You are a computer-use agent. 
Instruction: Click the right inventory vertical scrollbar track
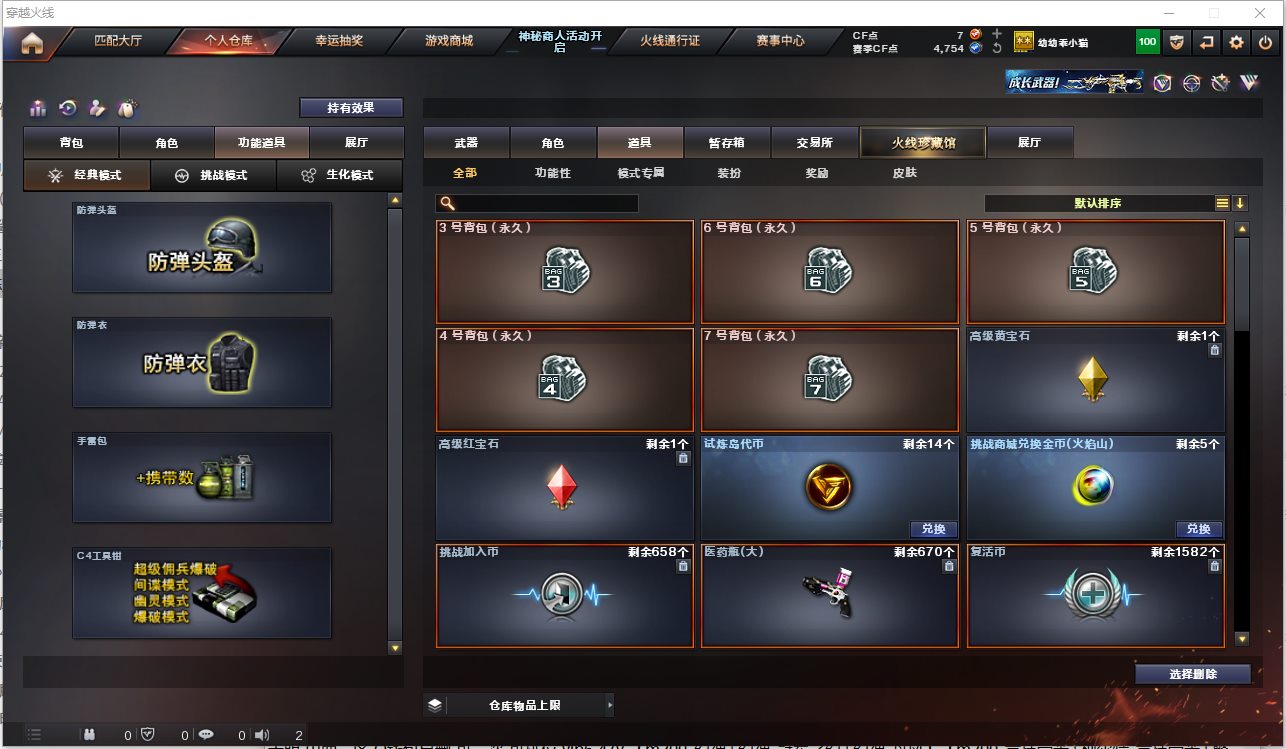1242,433
